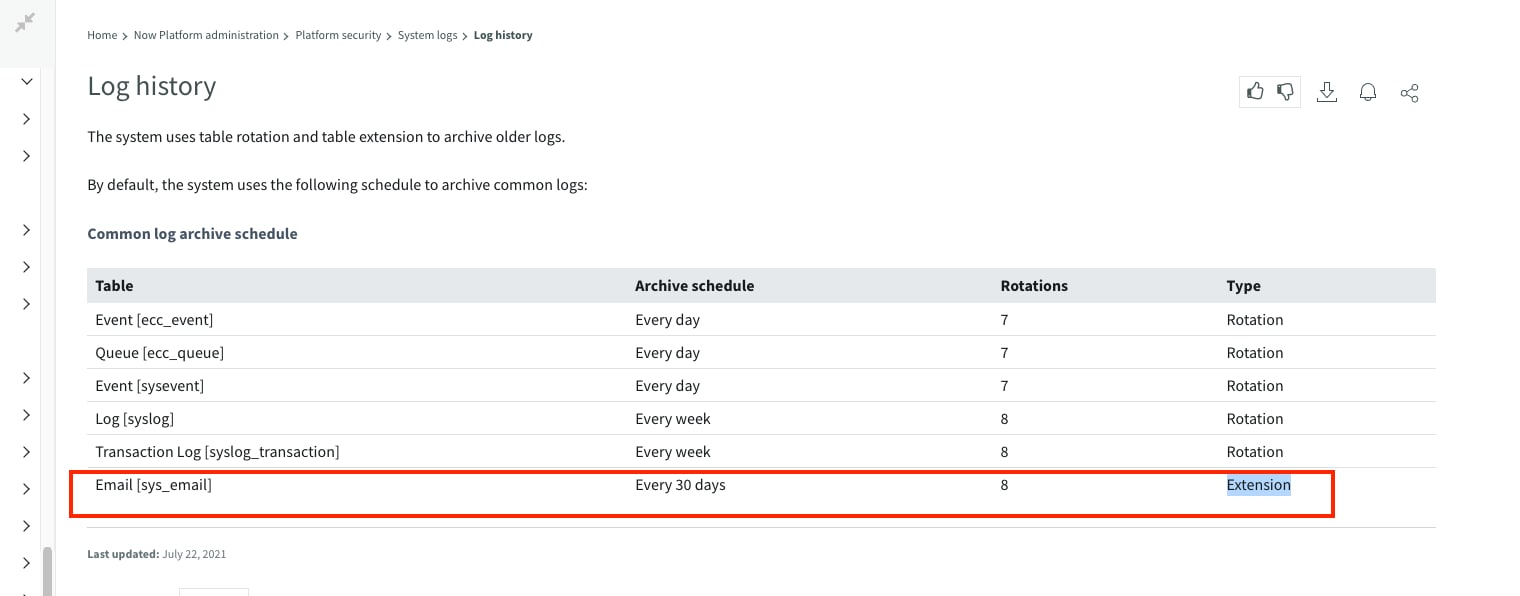This screenshot has width=1520, height=596.
Task: Click the collapse arrows icon at top-left
Action: [25, 22]
